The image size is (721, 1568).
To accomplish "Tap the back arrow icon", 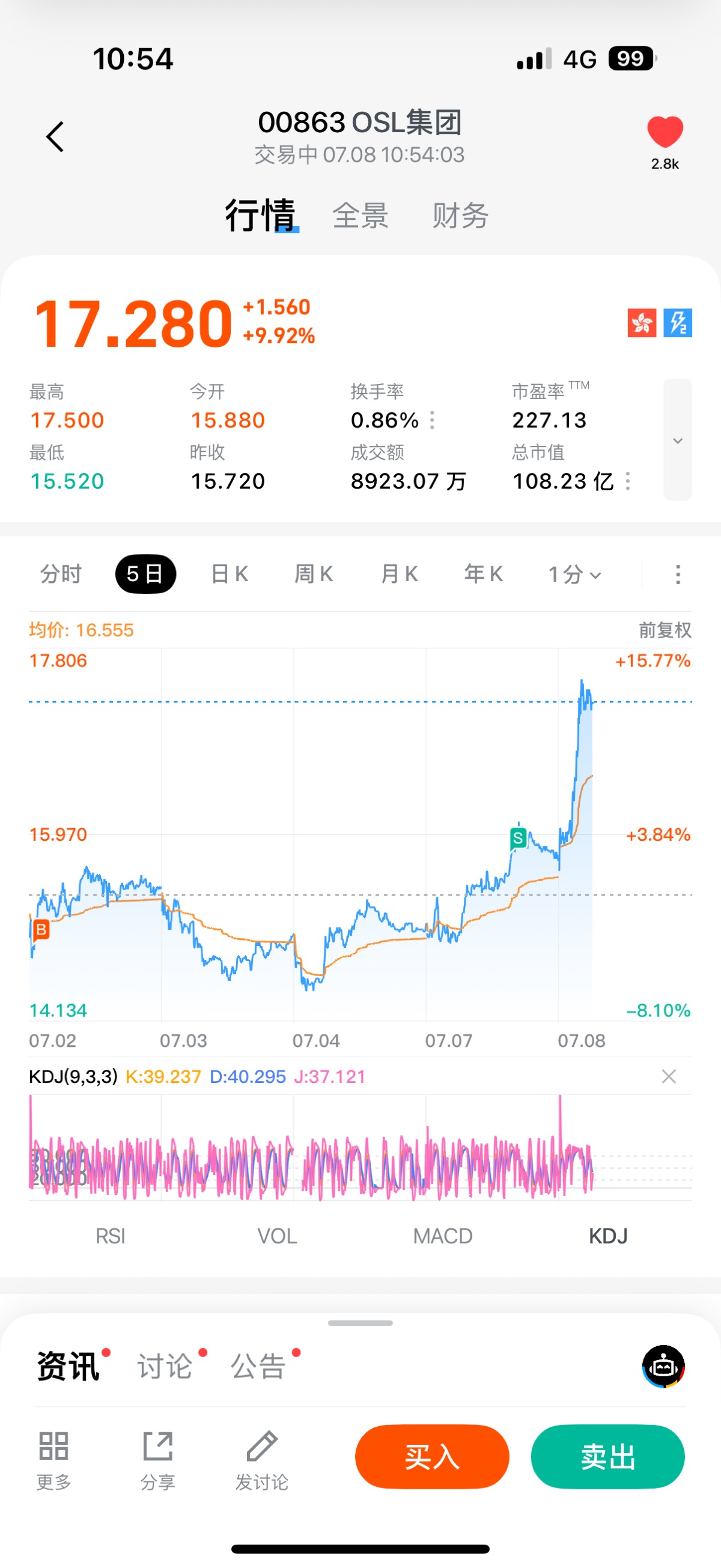I will point(55,136).
